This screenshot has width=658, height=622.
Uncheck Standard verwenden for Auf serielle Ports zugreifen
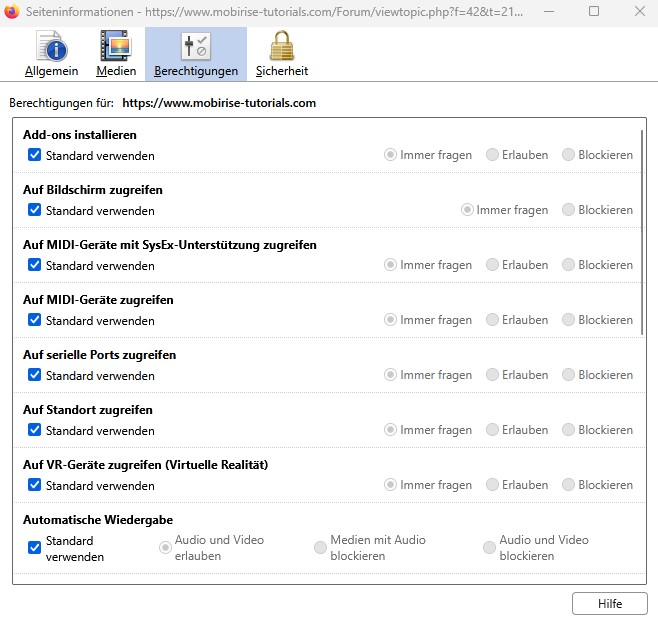tap(34, 375)
